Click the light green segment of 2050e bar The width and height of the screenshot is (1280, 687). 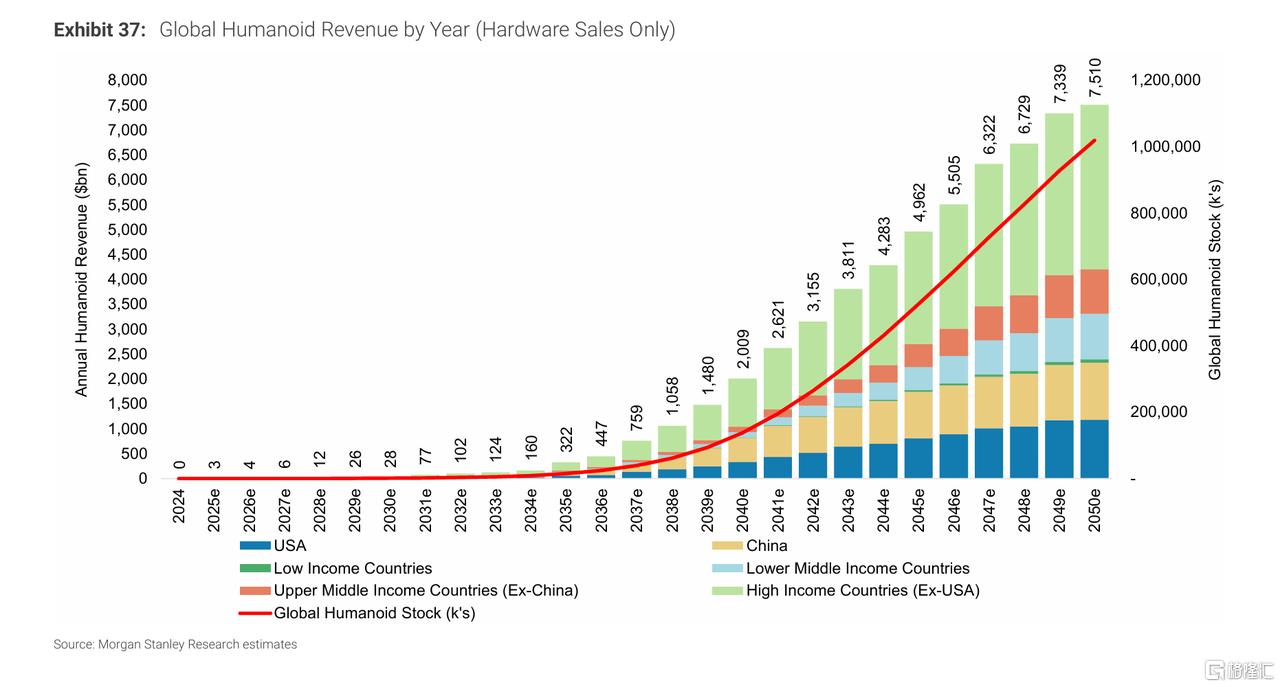1095,187
